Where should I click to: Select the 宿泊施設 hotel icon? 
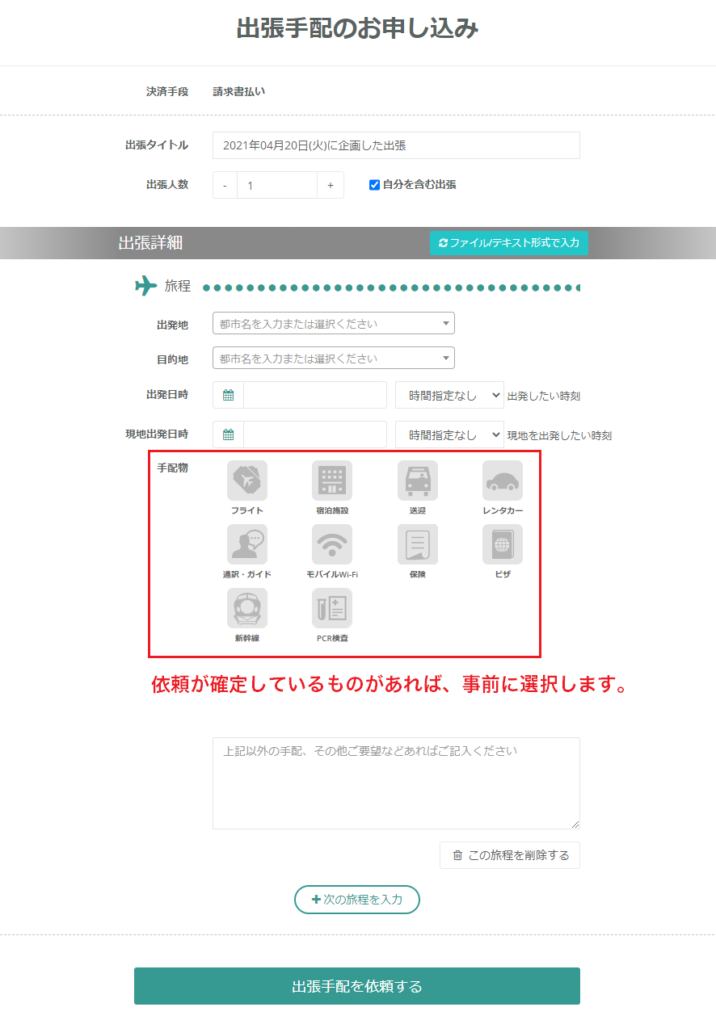click(x=332, y=480)
